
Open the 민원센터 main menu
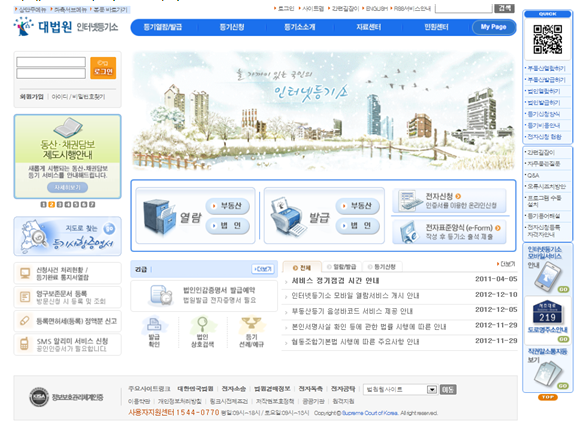click(x=436, y=27)
